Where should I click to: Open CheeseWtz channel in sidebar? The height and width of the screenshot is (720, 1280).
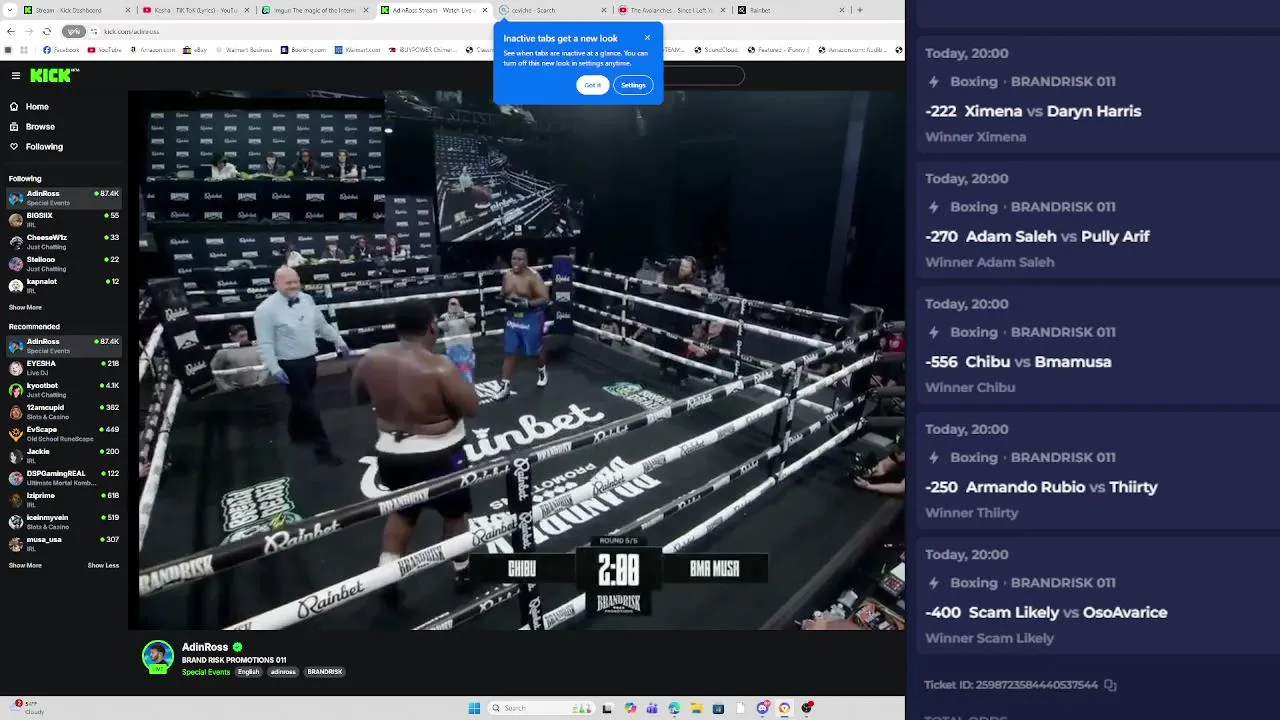[64, 242]
